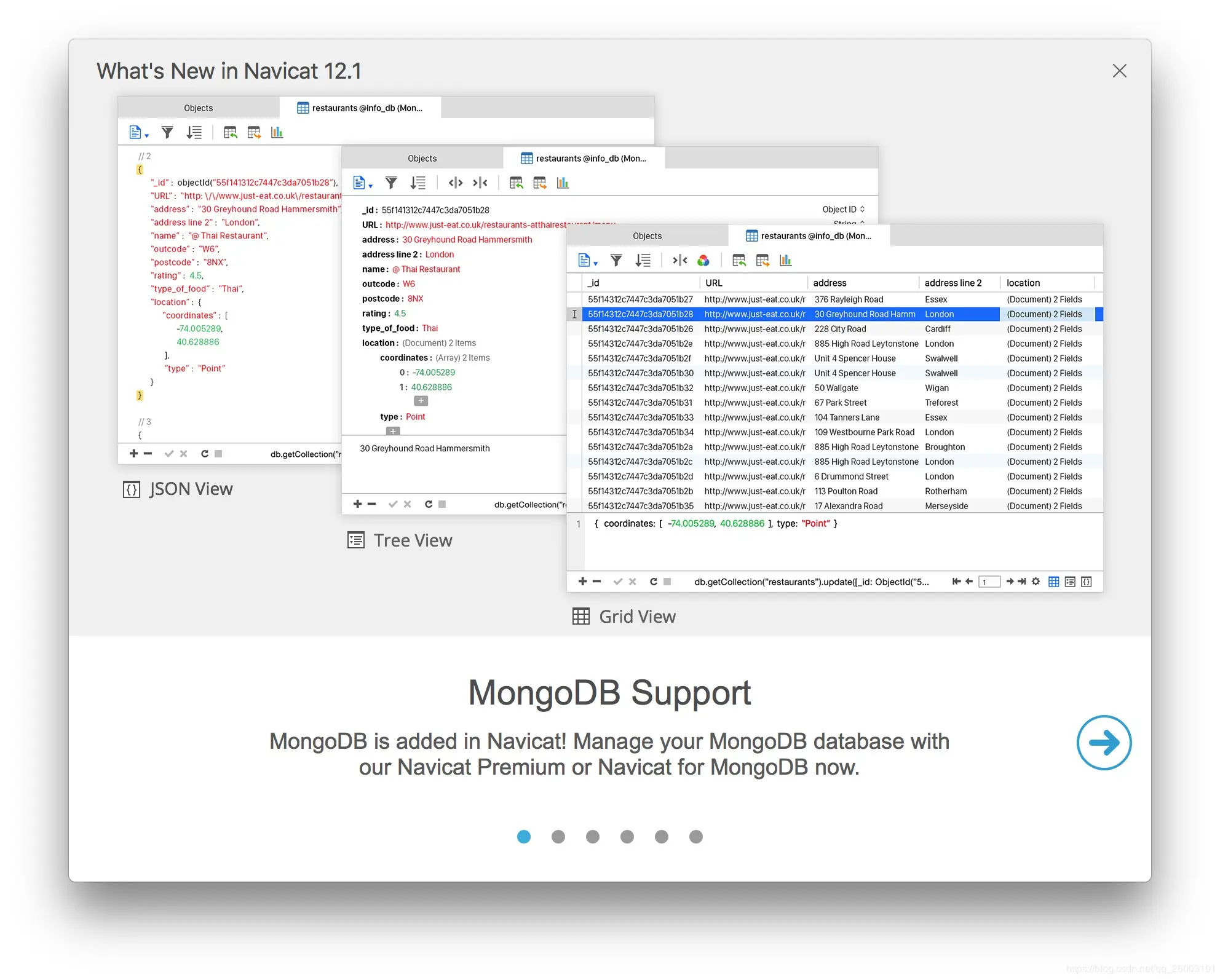The image size is (1220, 980).
Task: Open the document dropdown in Grid View toolbar
Action: click(588, 261)
